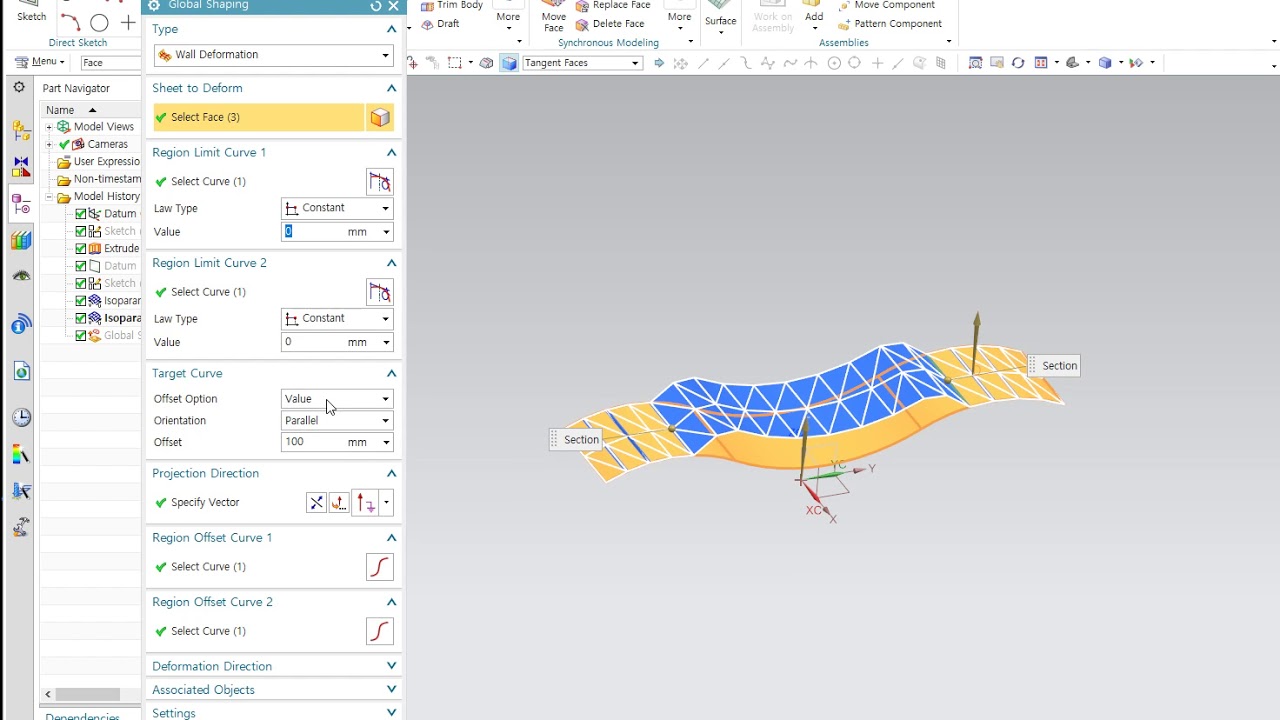1280x720 pixels.
Task: Toggle the checkbox of the Global Shaping feature
Action: pyautogui.click(x=82, y=336)
